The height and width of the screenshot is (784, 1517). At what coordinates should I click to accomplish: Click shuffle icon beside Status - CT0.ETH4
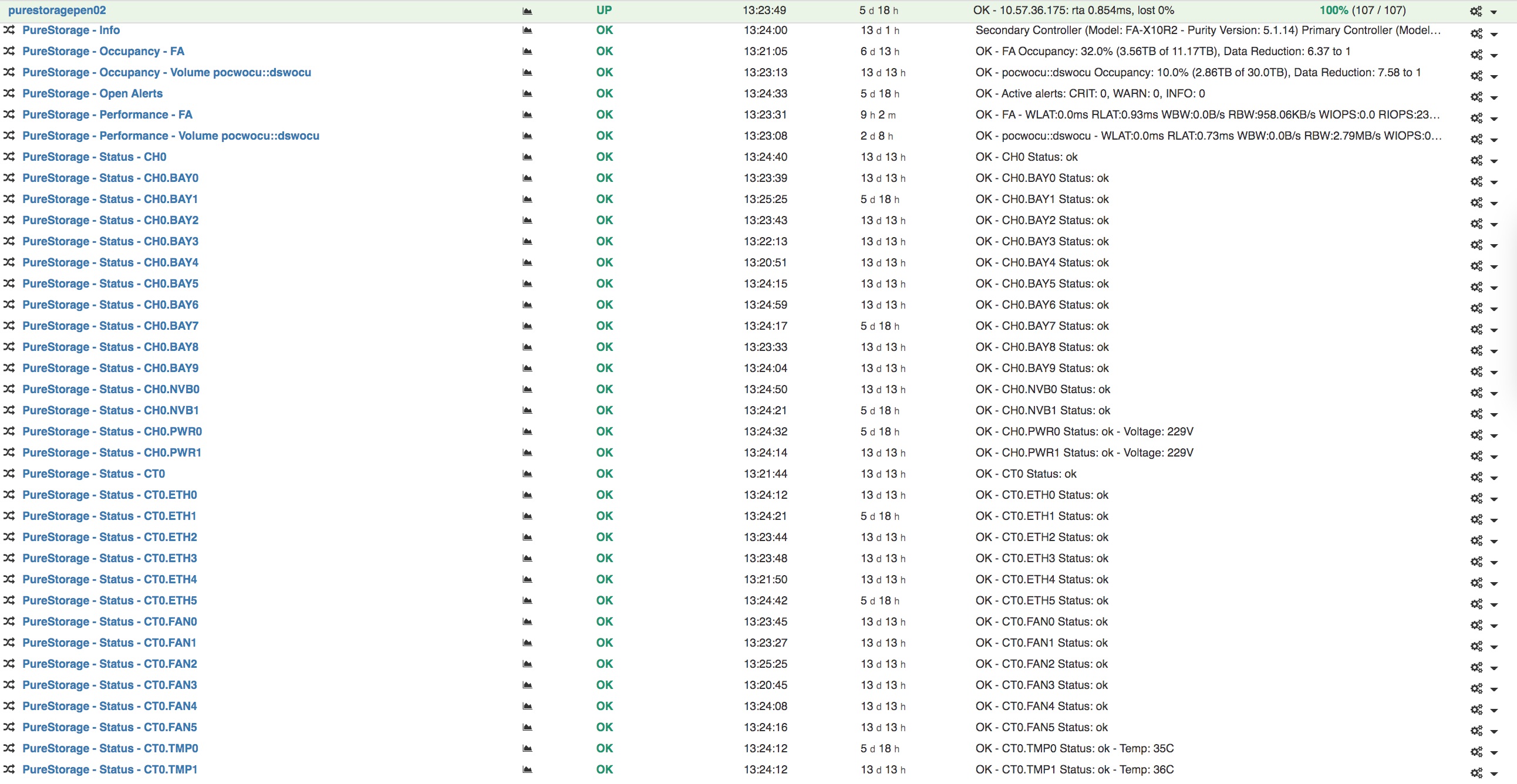pyautogui.click(x=9, y=579)
